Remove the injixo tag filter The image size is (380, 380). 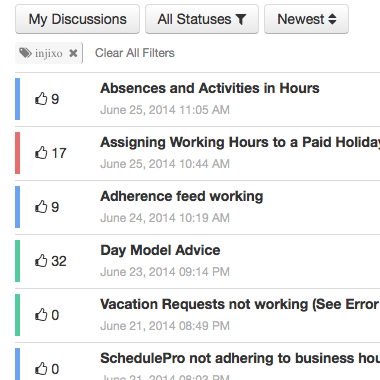(73, 53)
